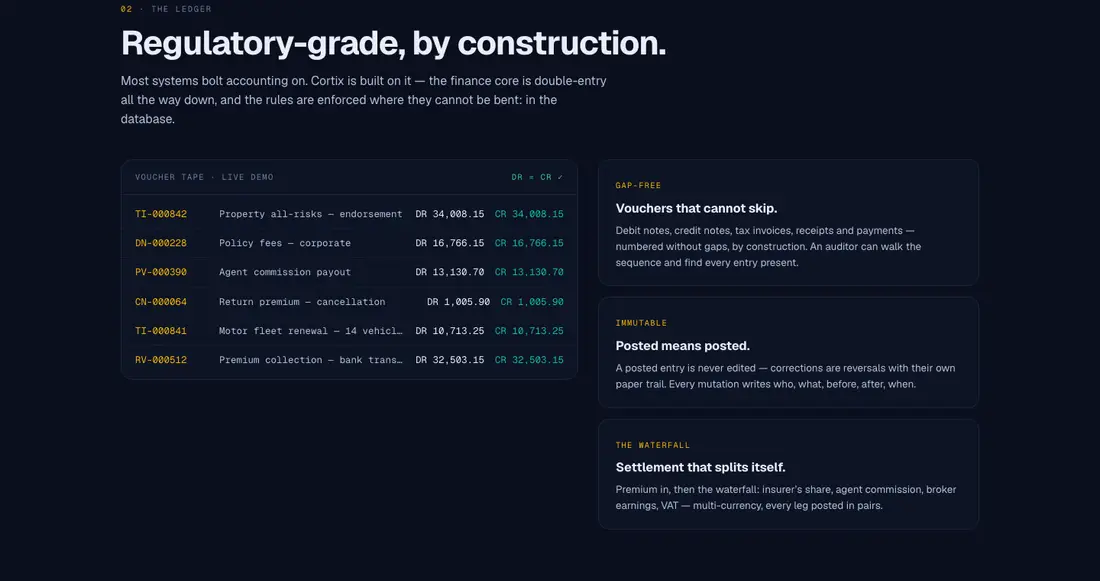1100x581 pixels.
Task: Click the 'Posted means posted.' title
Action: [x=683, y=346]
